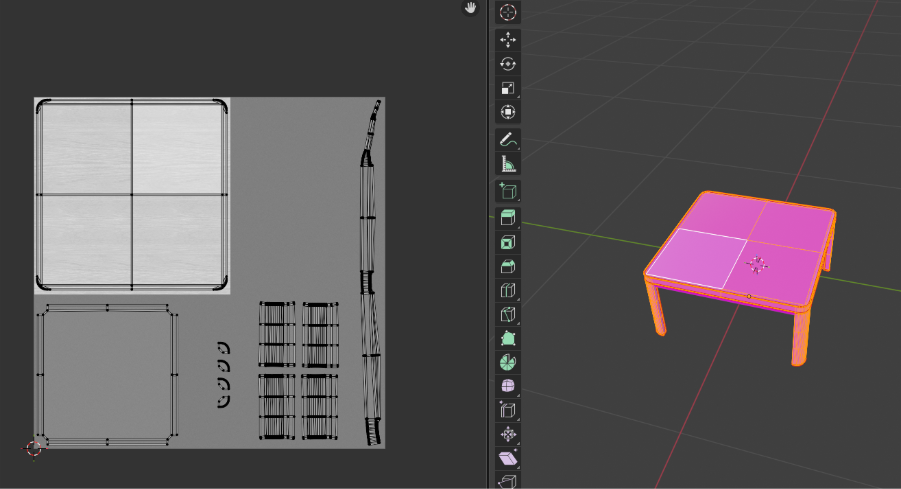Viewport: 901px width, 489px height.
Task: Activate the Extrude Region tool
Action: [x=508, y=217]
